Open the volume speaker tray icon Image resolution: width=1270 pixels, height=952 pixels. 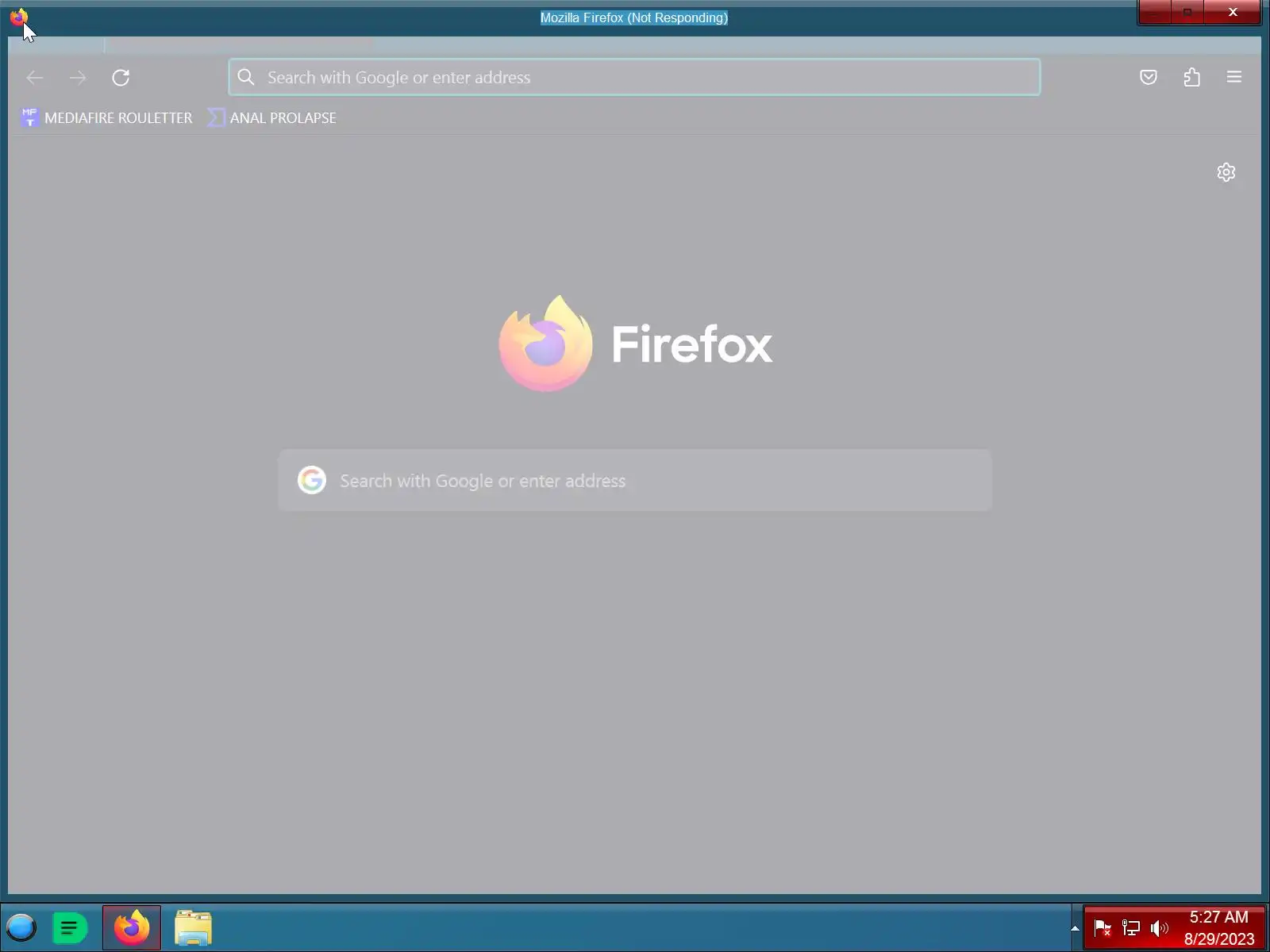(1160, 927)
